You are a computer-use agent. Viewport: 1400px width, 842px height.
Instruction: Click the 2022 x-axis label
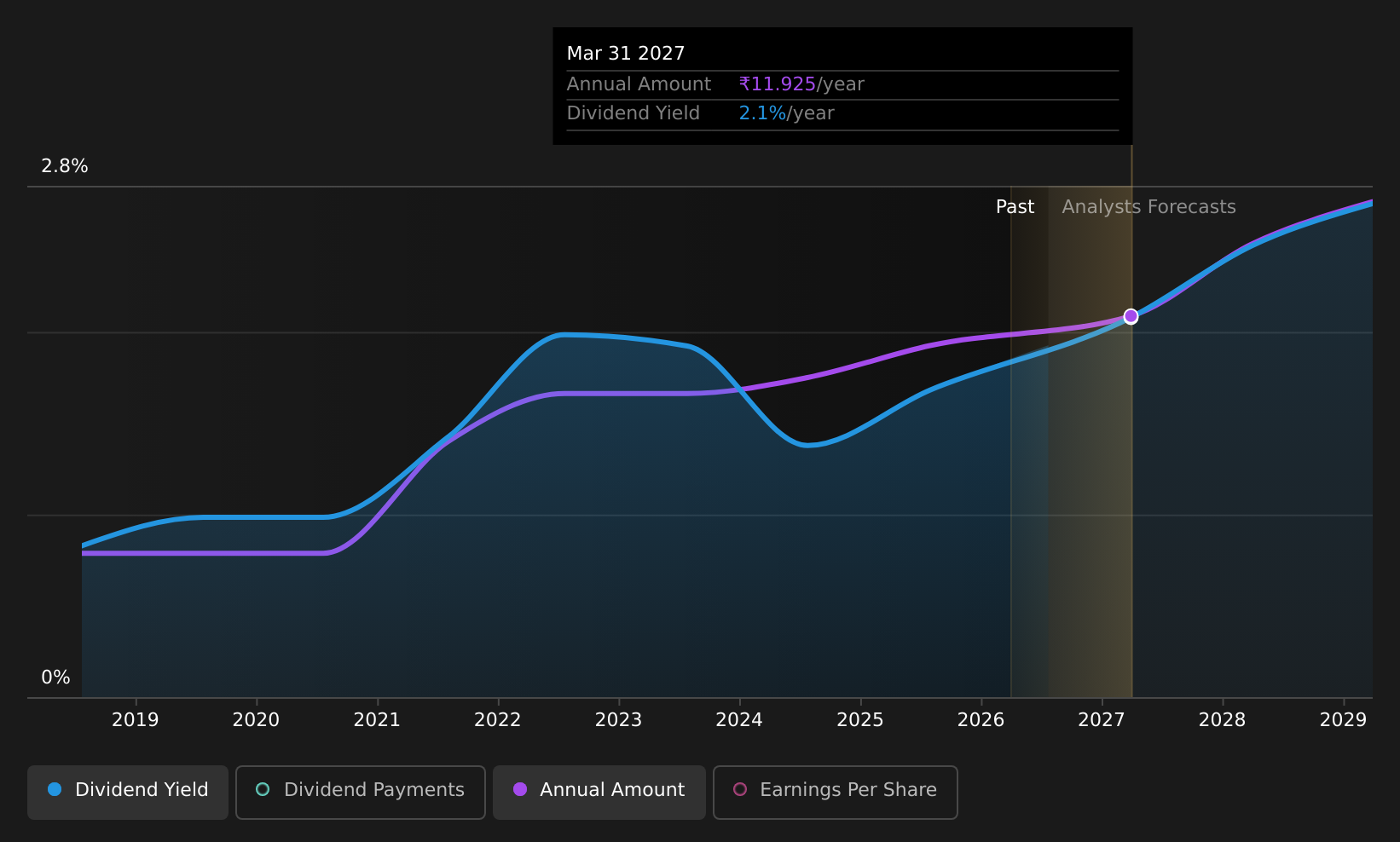pyautogui.click(x=498, y=720)
